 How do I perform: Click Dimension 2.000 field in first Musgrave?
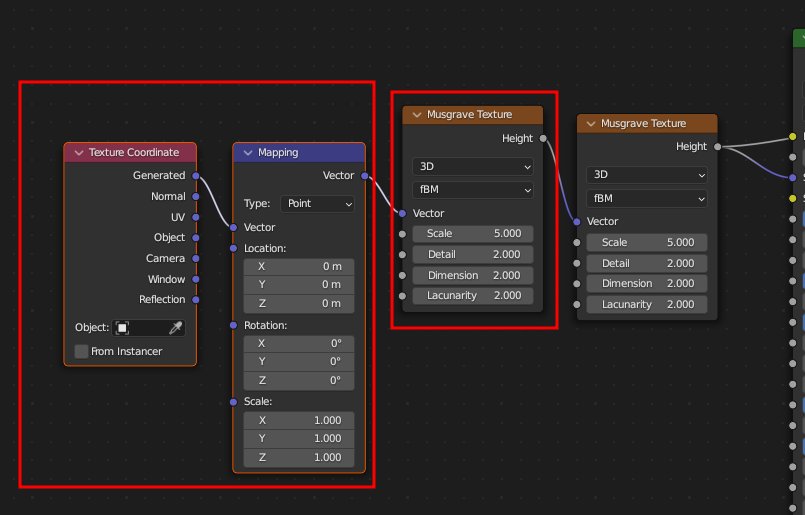[473, 276]
